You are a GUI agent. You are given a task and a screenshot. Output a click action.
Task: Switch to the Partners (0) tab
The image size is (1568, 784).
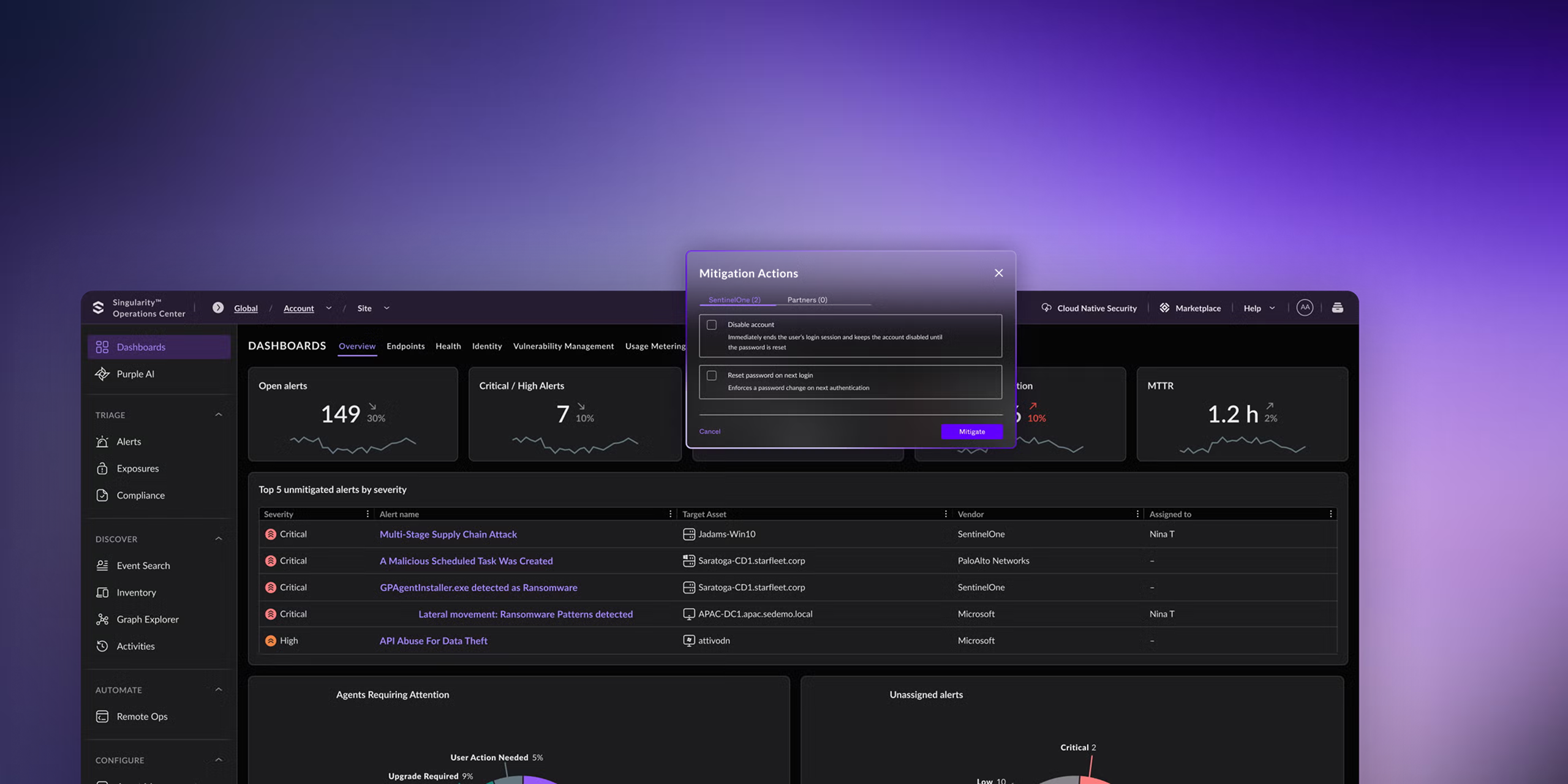(x=807, y=300)
